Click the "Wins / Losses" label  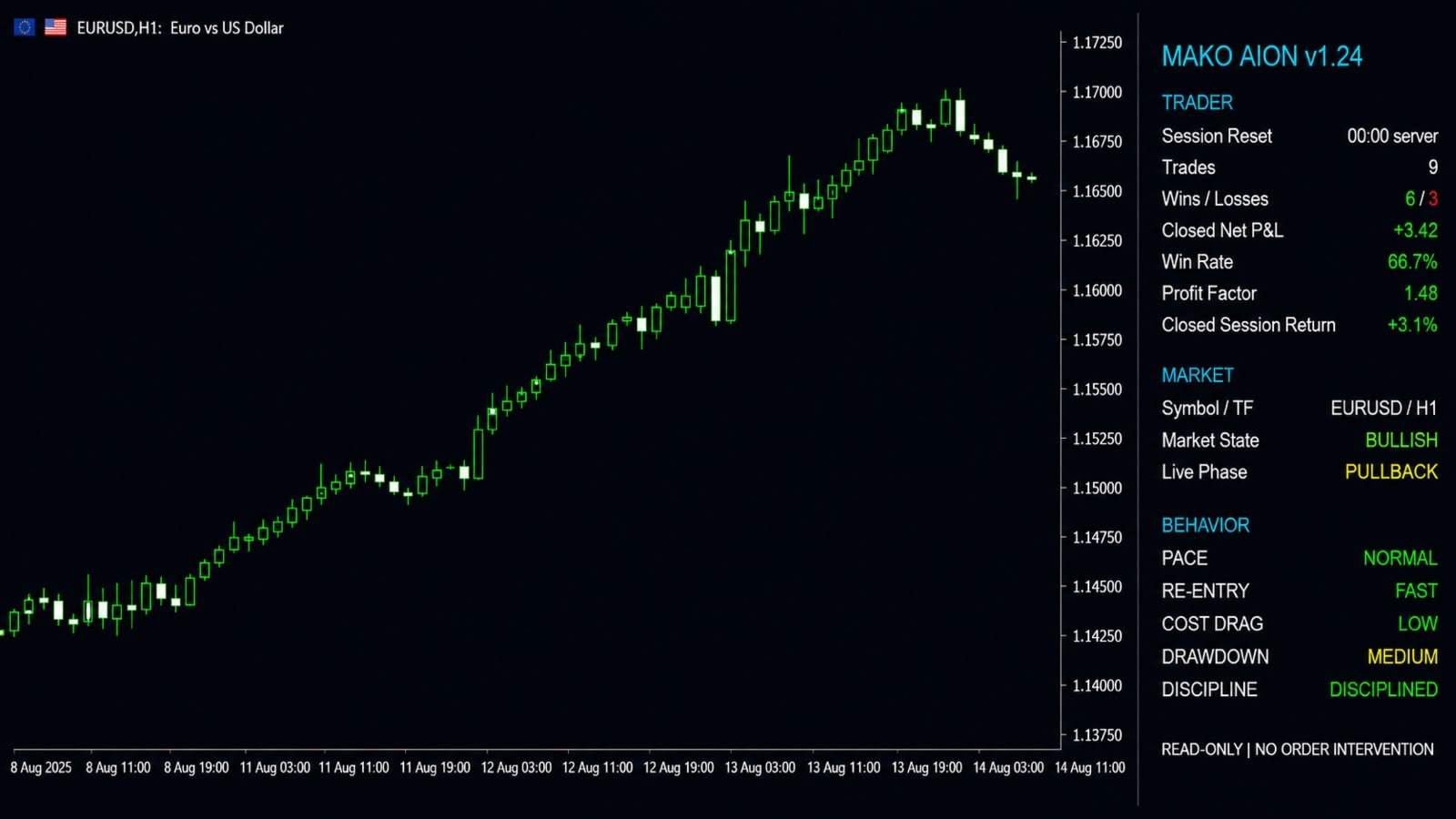click(x=1215, y=199)
